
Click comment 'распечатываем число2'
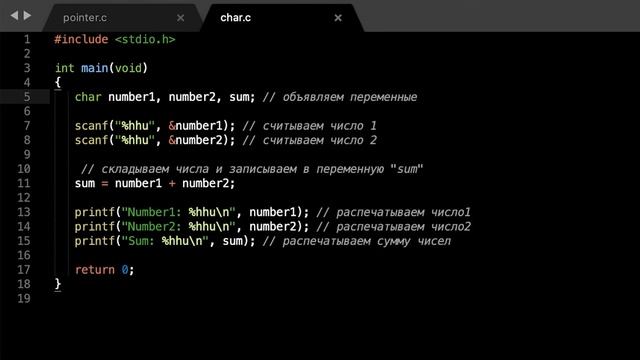[x=403, y=227]
